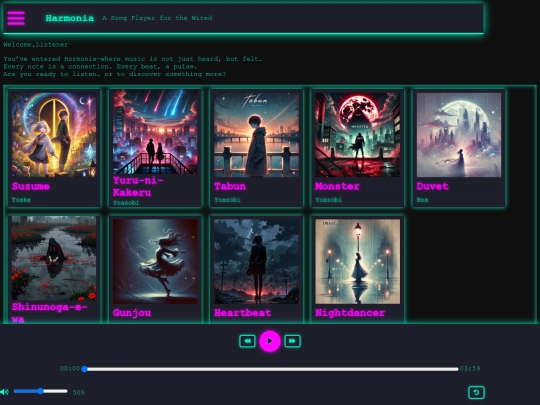Screen dimensions: 540x405
Task: Mute the volume speaker icon
Action: [x=5, y=392]
